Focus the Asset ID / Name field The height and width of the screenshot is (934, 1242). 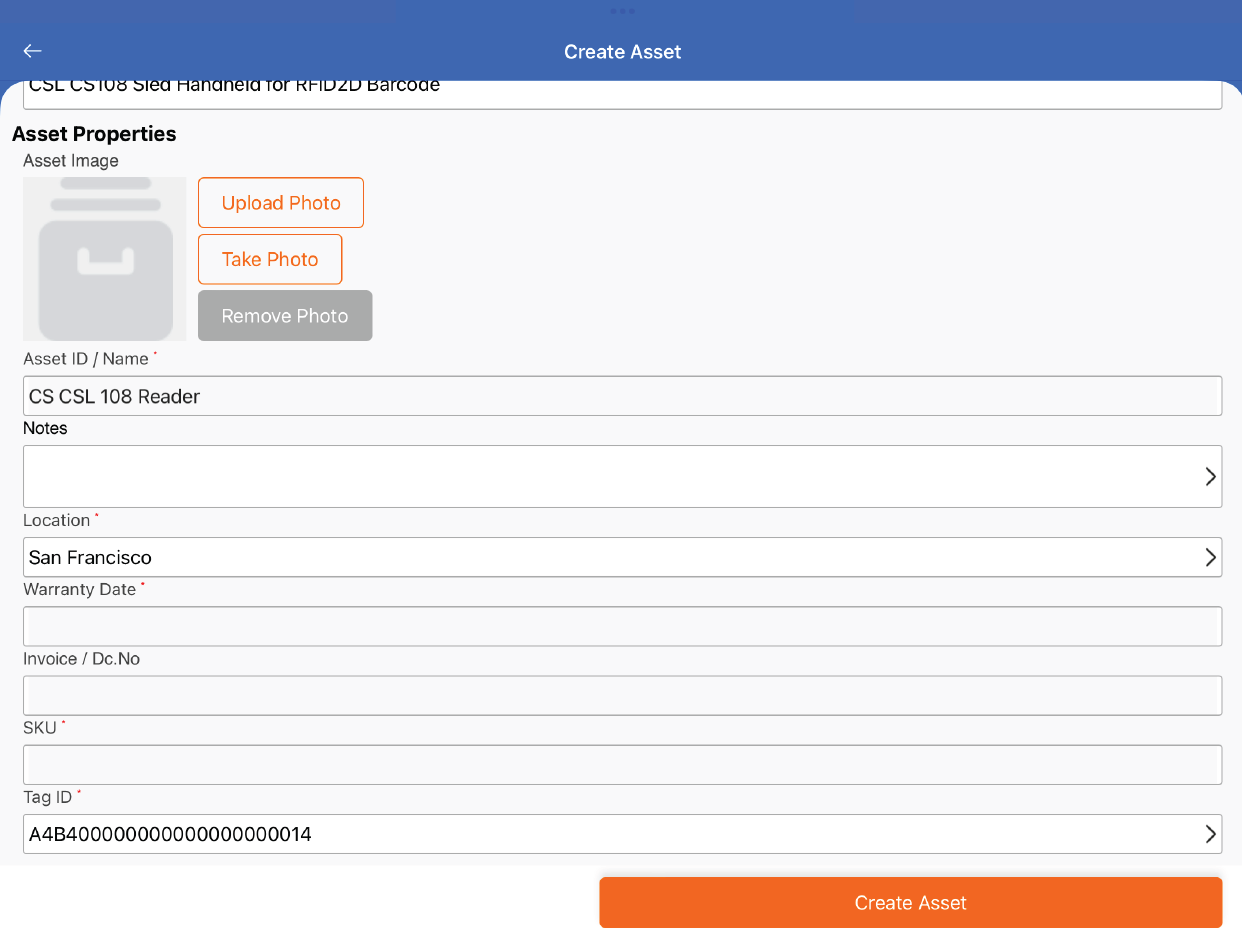[x=622, y=396]
